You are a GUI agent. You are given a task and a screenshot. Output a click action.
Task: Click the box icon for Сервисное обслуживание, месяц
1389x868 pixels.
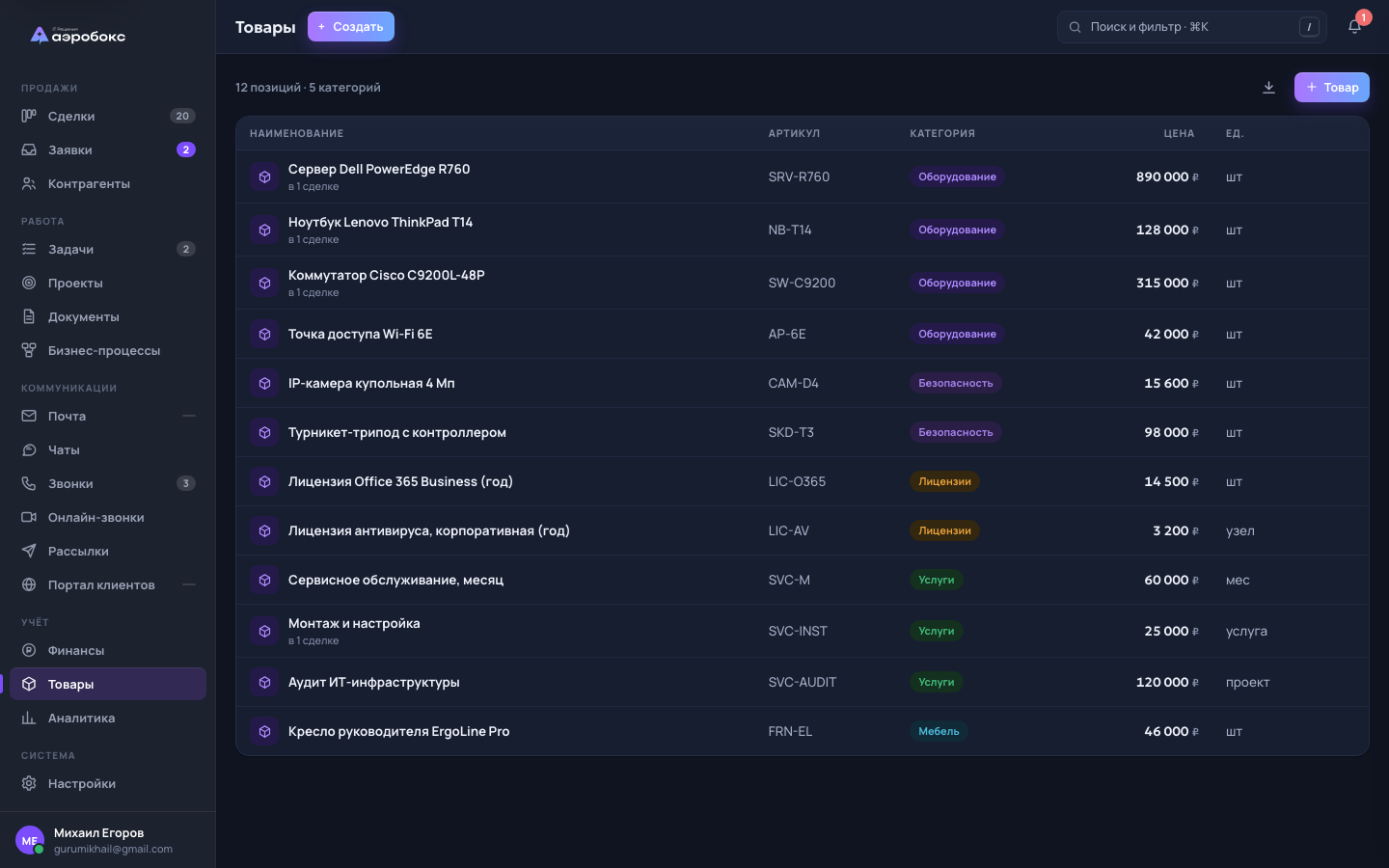click(264, 580)
